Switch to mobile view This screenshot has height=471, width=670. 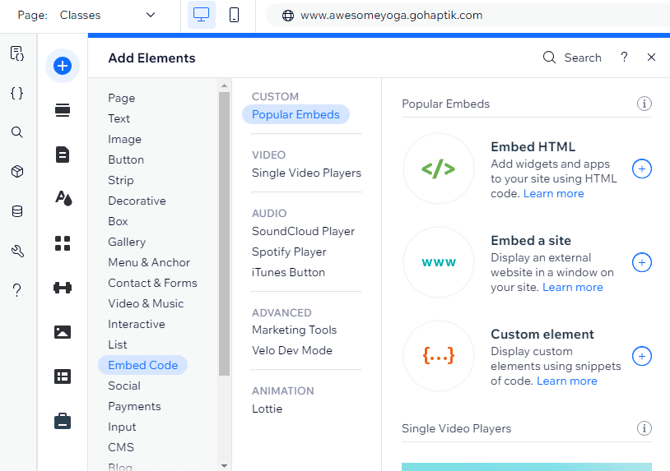[234, 15]
